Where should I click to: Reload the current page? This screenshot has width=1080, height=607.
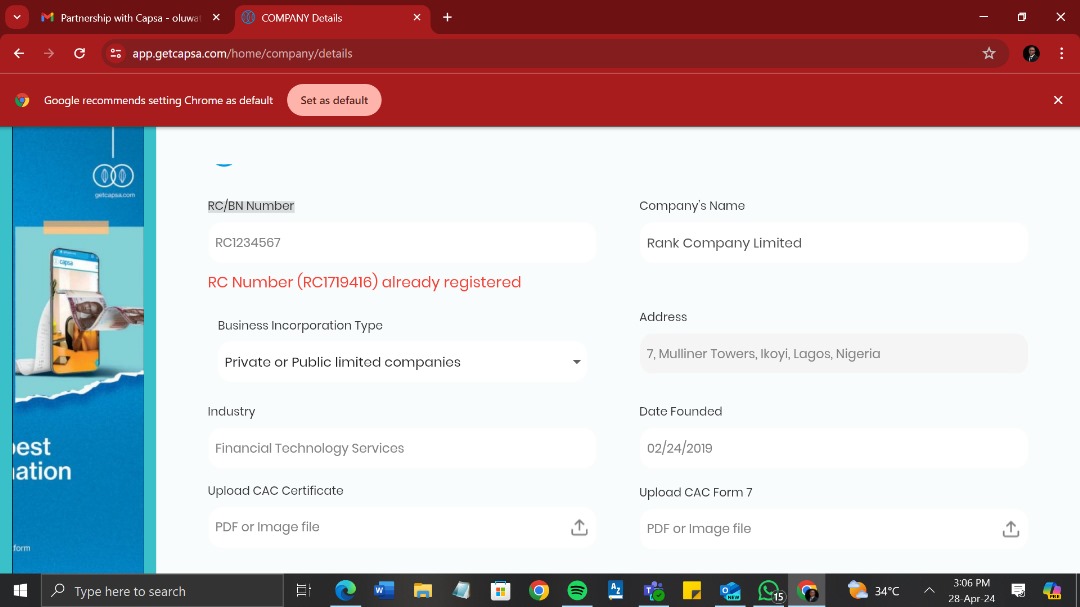click(79, 53)
